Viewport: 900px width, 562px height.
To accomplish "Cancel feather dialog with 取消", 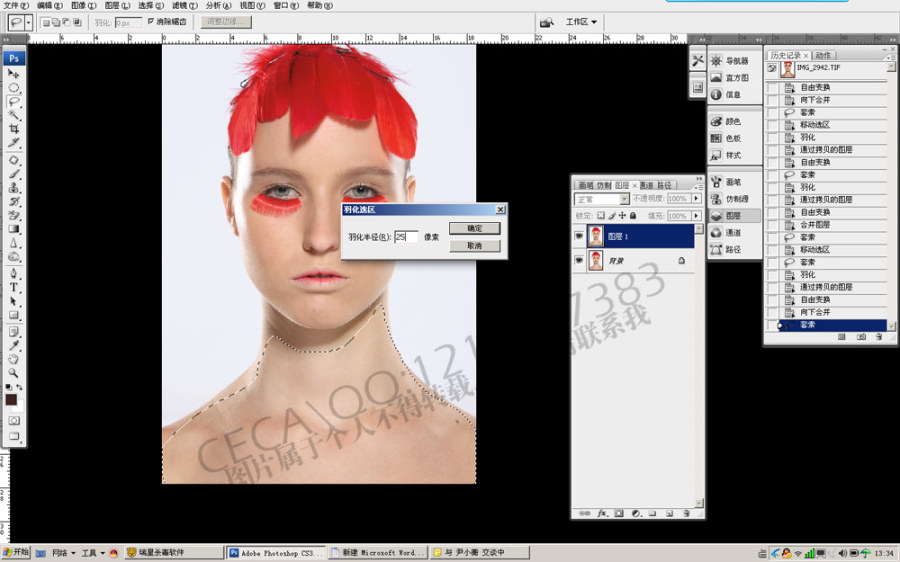I will (475, 246).
